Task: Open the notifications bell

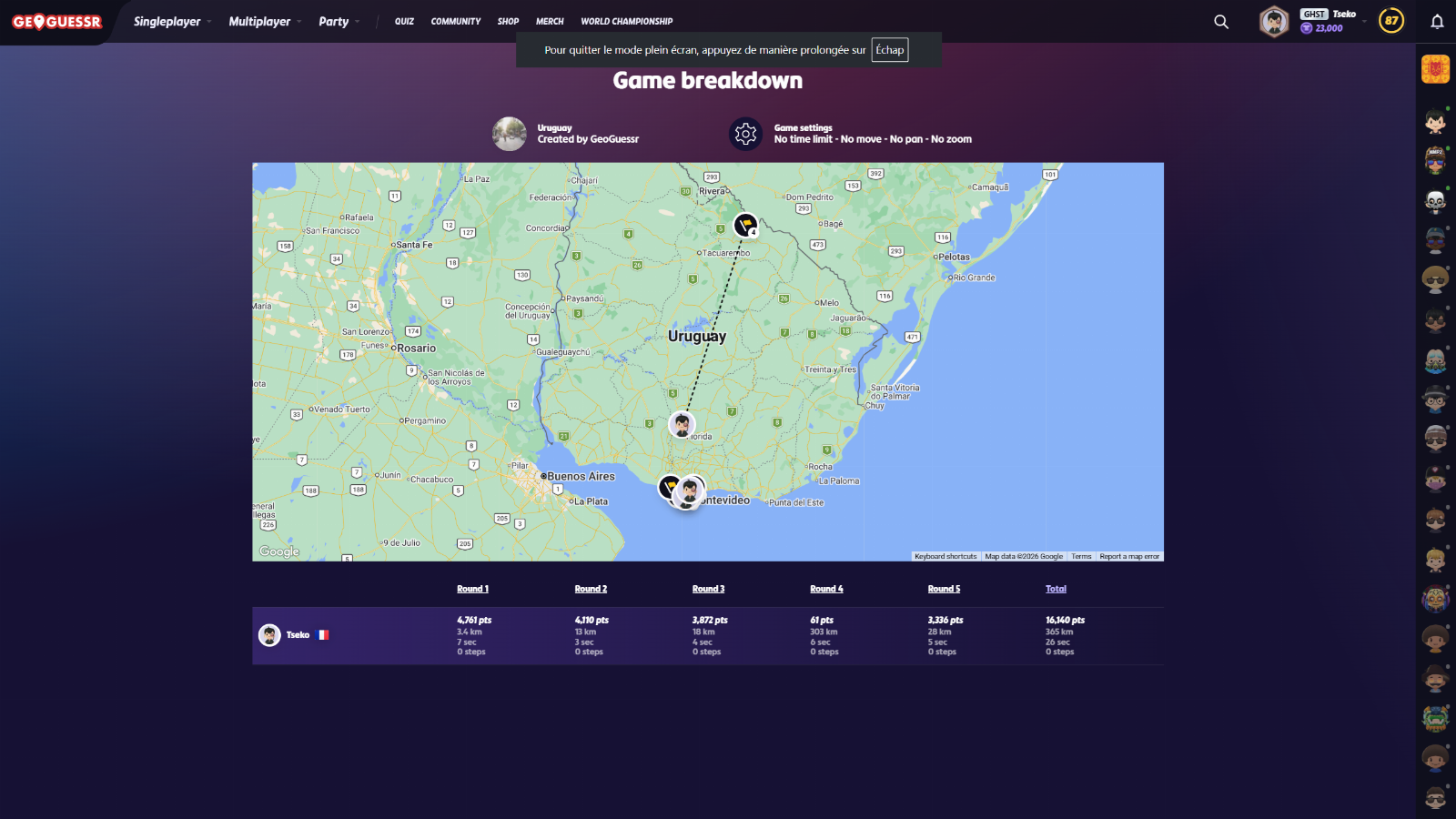Action: pos(1437,21)
